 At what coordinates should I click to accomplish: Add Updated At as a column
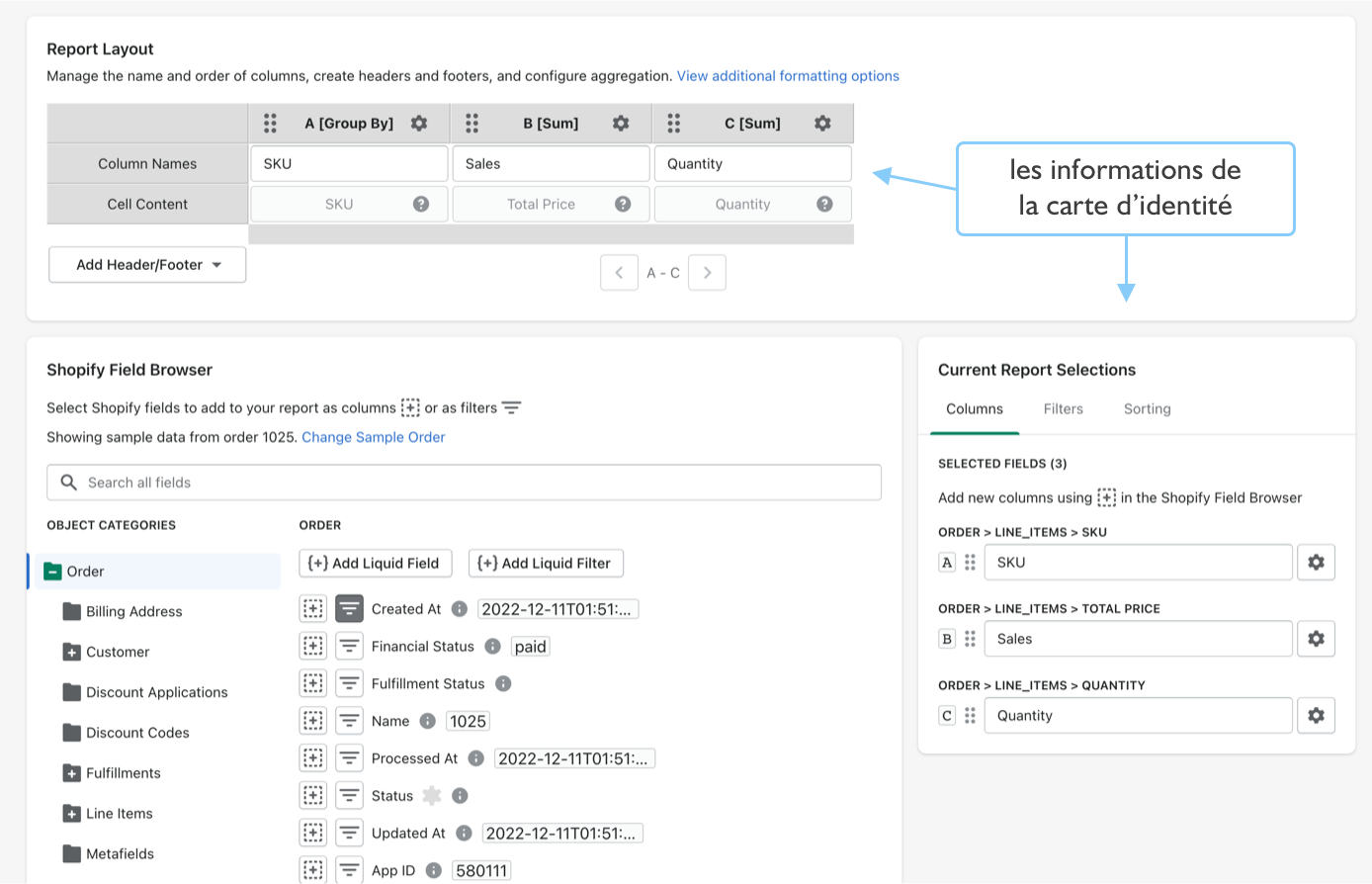[313, 833]
